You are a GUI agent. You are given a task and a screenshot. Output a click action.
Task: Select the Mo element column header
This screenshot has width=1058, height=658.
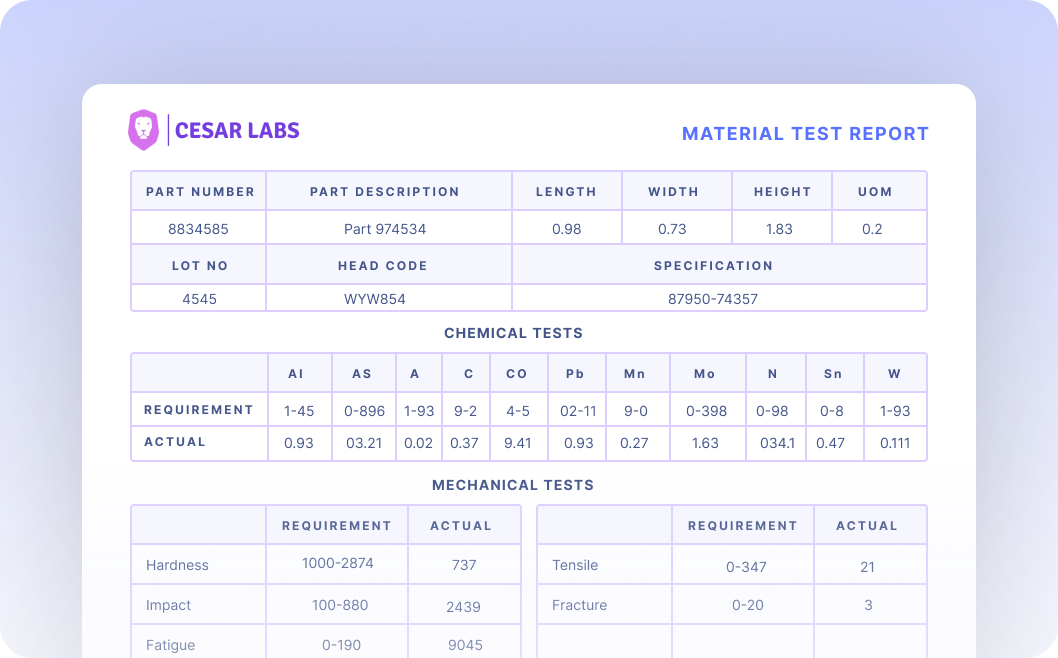click(705, 374)
